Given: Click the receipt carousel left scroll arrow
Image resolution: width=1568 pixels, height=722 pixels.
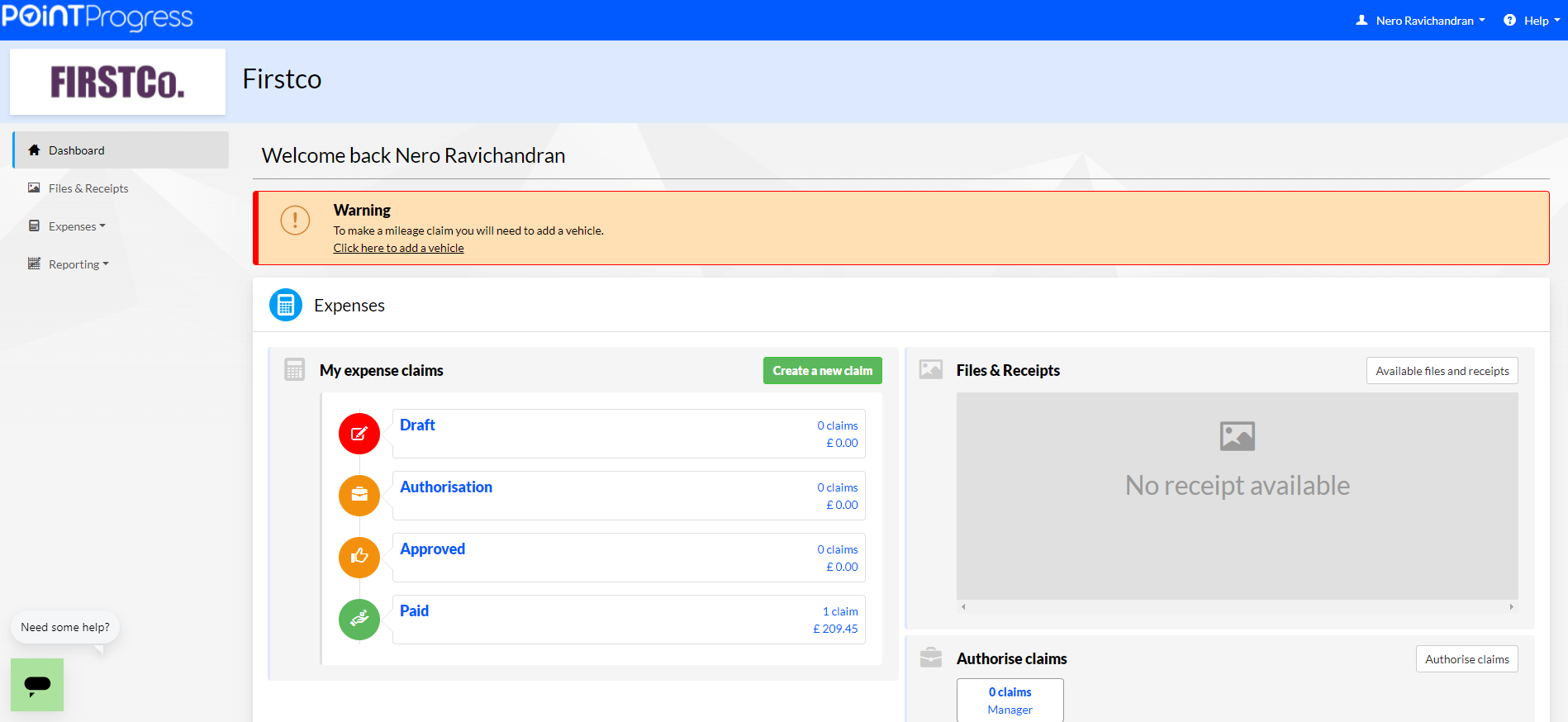Looking at the screenshot, I should [x=963, y=606].
